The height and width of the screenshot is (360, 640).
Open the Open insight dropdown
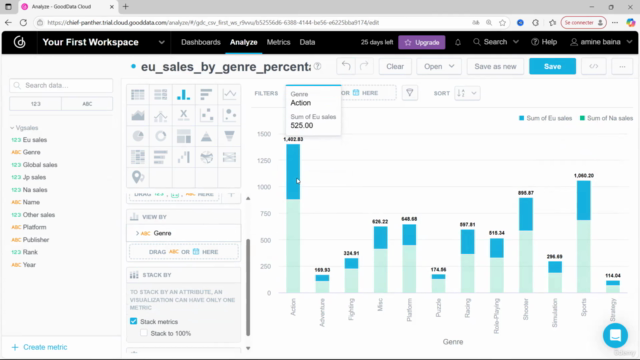coord(439,67)
